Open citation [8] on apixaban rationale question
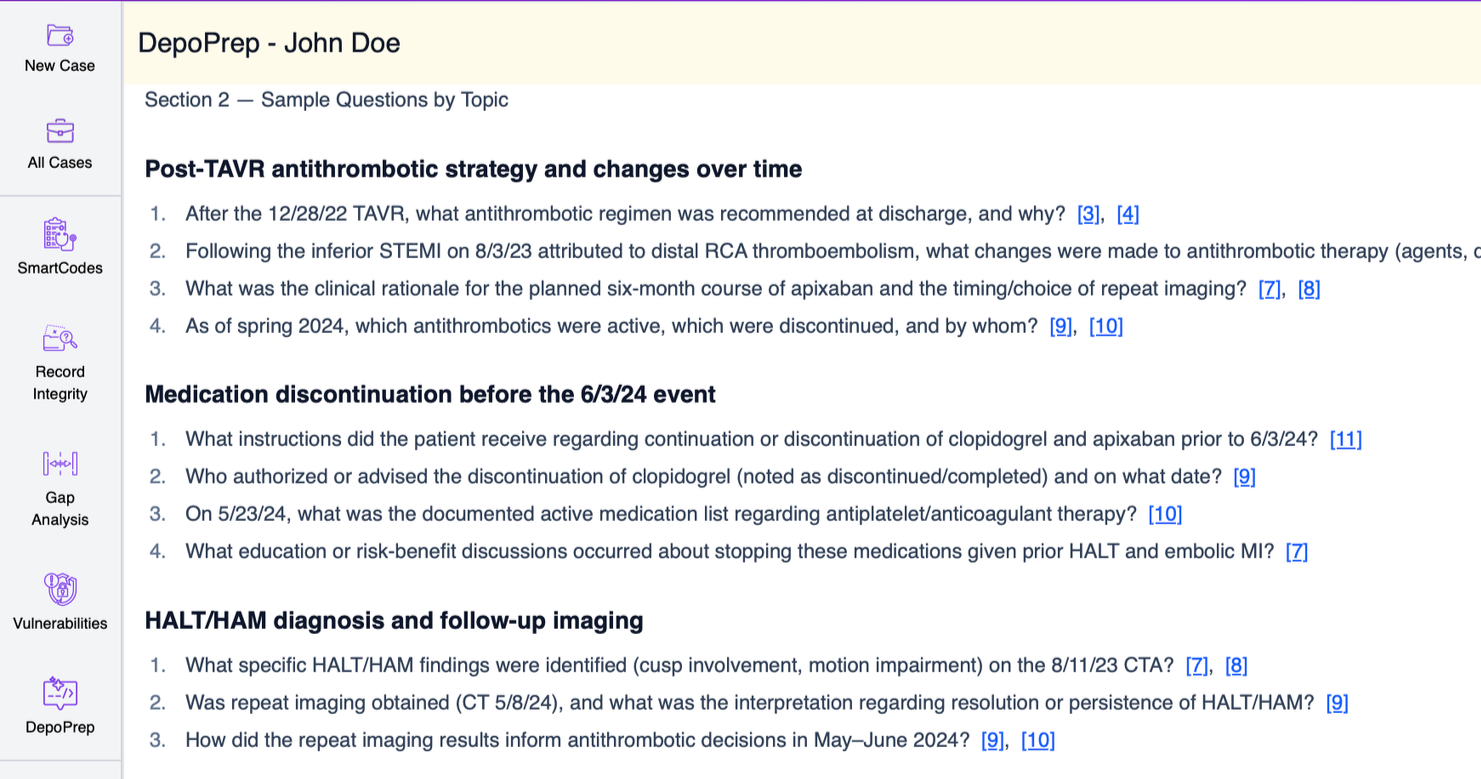 (x=1309, y=289)
